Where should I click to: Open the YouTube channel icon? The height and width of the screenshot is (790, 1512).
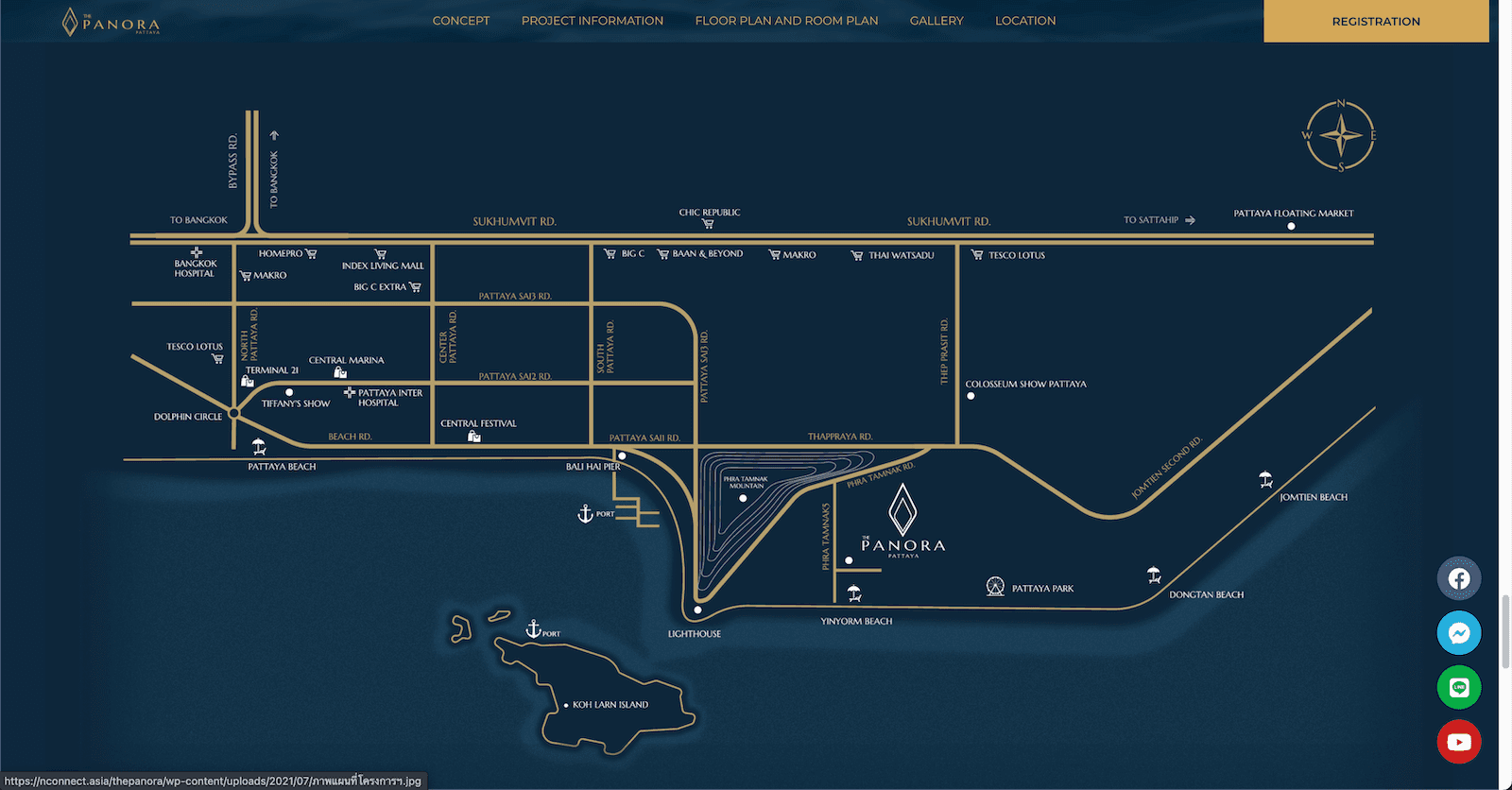pyautogui.click(x=1459, y=742)
